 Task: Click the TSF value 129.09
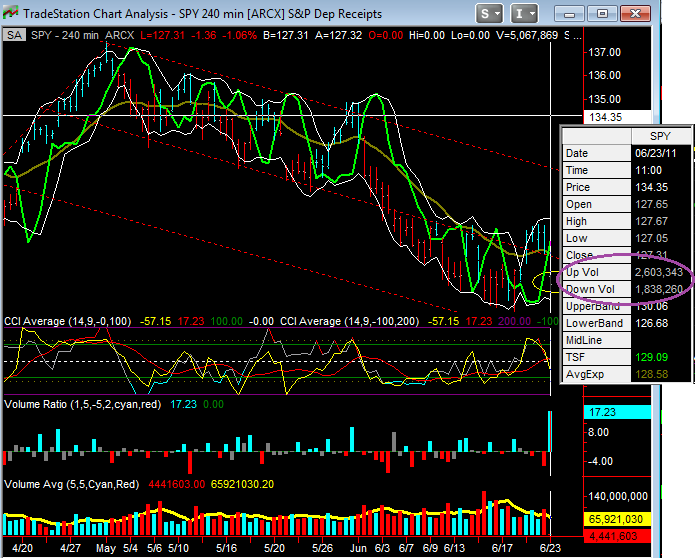(x=651, y=357)
